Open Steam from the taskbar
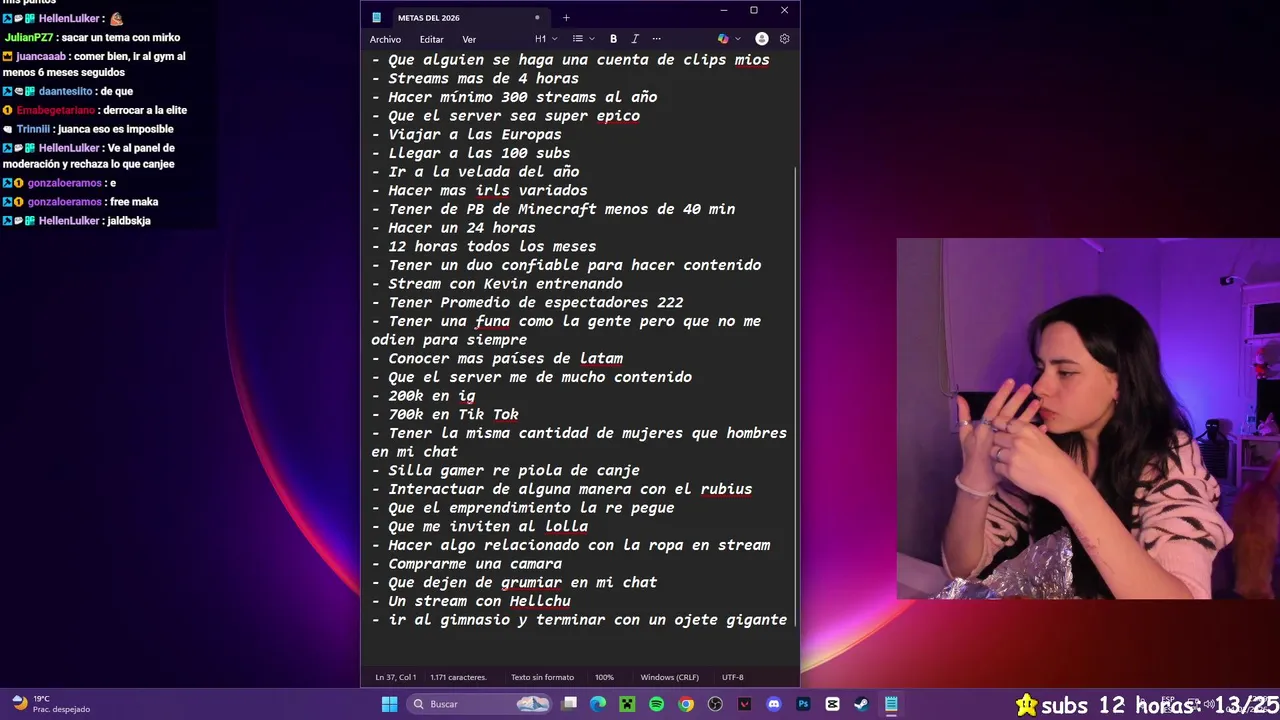The image size is (1280, 720). pyautogui.click(x=861, y=704)
